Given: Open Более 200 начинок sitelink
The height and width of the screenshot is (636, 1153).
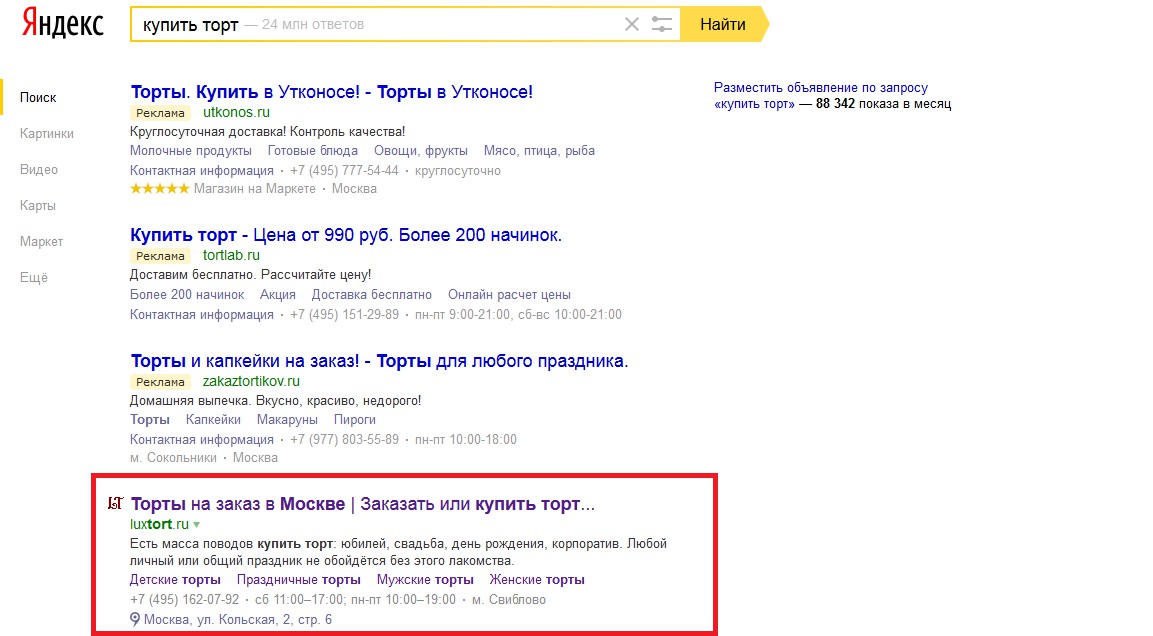Looking at the screenshot, I should [x=187, y=295].
